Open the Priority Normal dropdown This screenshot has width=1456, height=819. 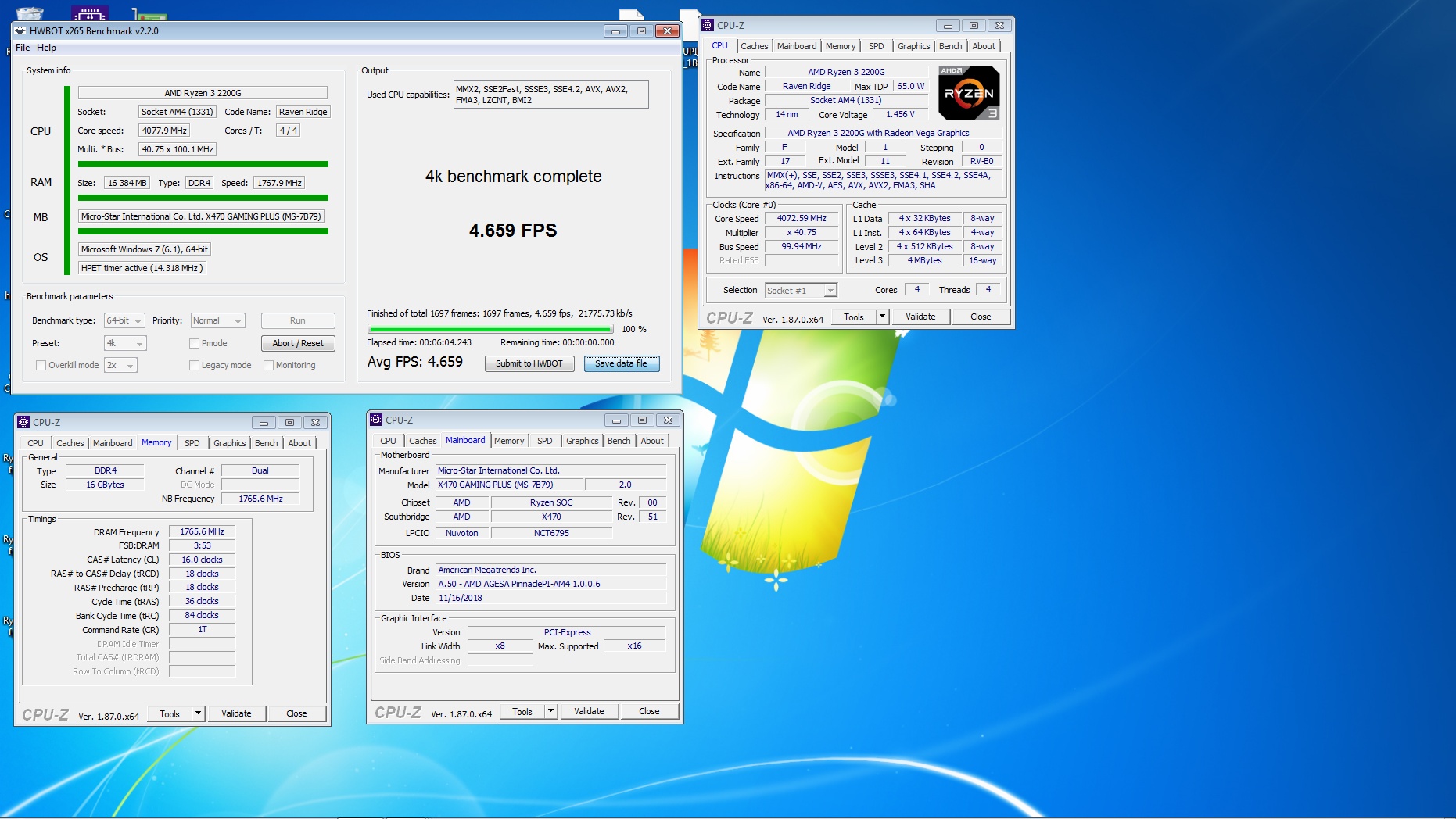tap(218, 321)
